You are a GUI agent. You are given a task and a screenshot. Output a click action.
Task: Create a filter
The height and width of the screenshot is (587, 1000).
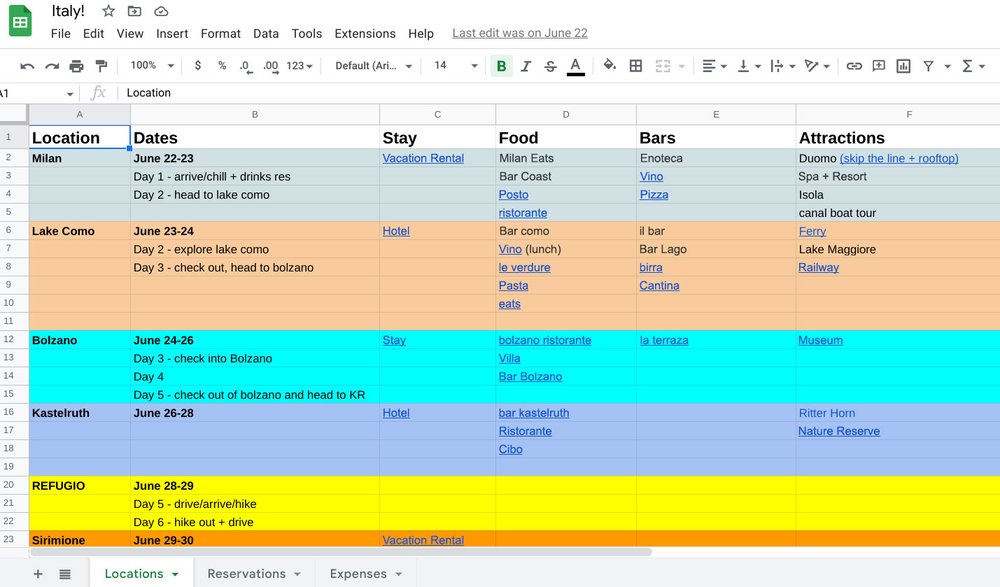click(929, 65)
